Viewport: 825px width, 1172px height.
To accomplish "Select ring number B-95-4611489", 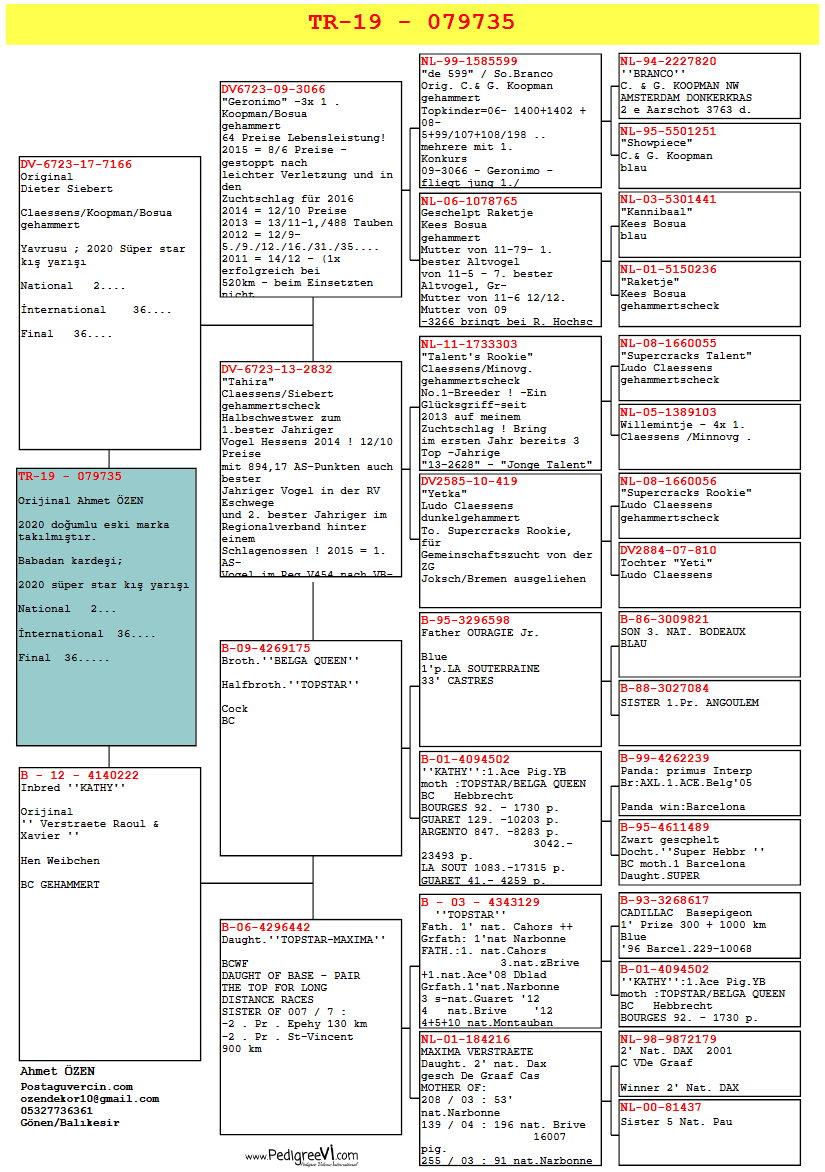I will click(665, 827).
